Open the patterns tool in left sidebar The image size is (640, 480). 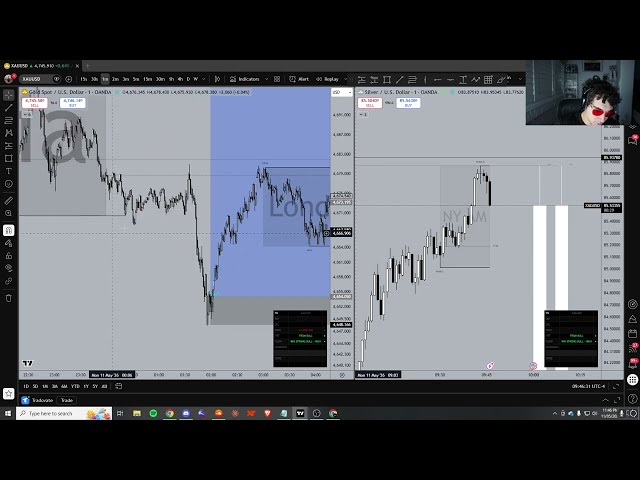point(9,133)
